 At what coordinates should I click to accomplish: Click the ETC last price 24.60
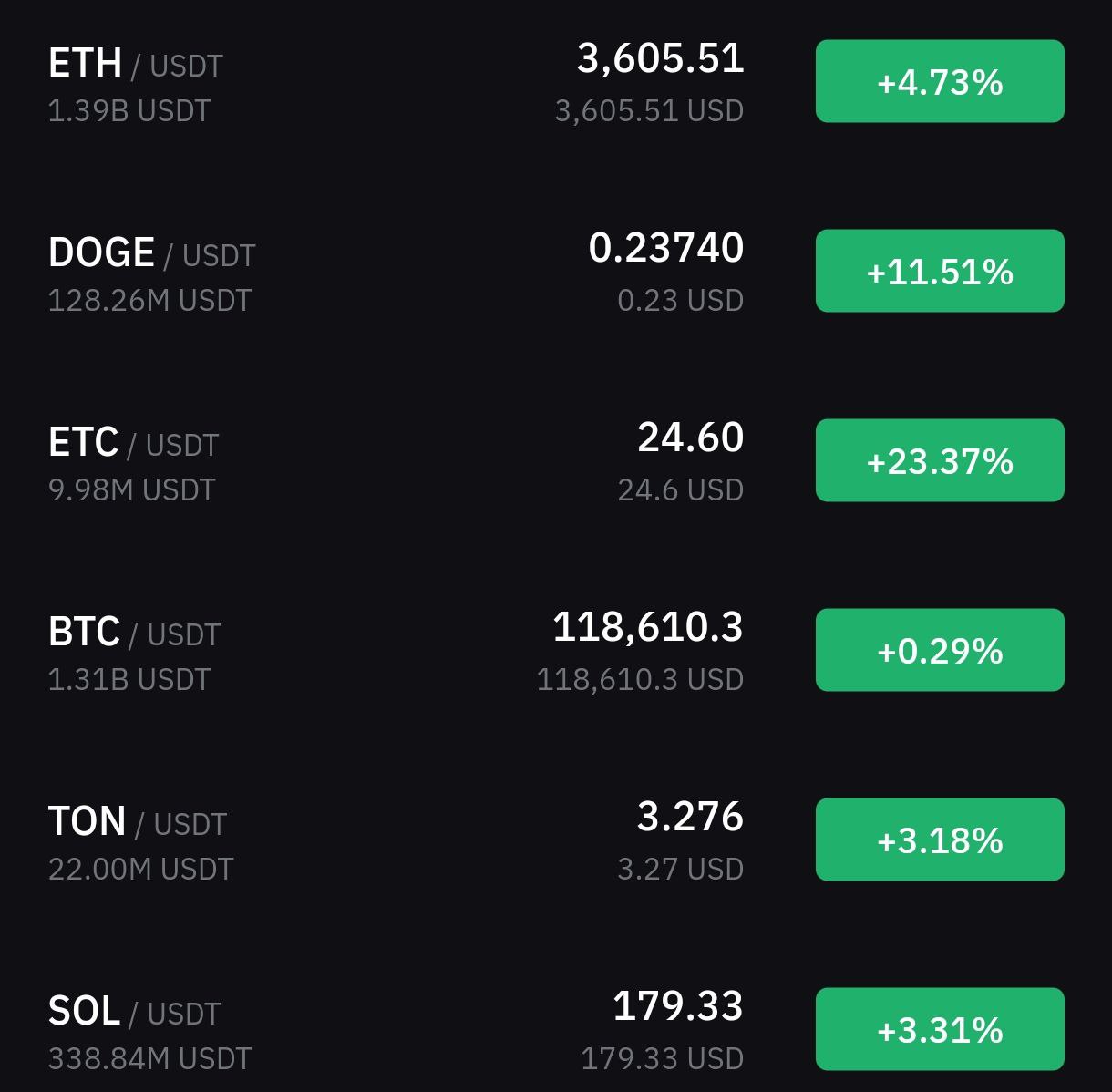(x=691, y=438)
